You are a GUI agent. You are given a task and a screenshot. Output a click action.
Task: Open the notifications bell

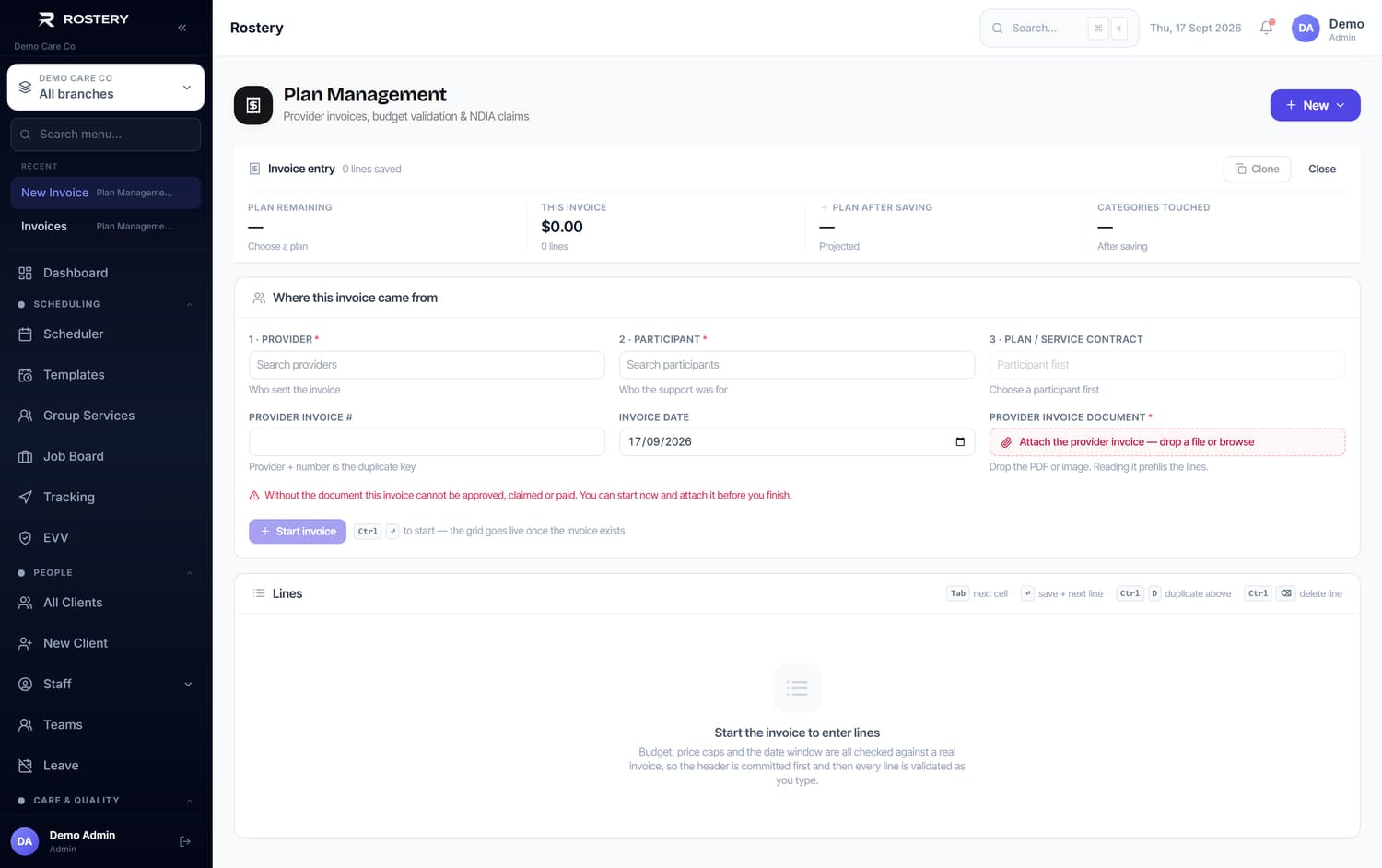(x=1267, y=28)
